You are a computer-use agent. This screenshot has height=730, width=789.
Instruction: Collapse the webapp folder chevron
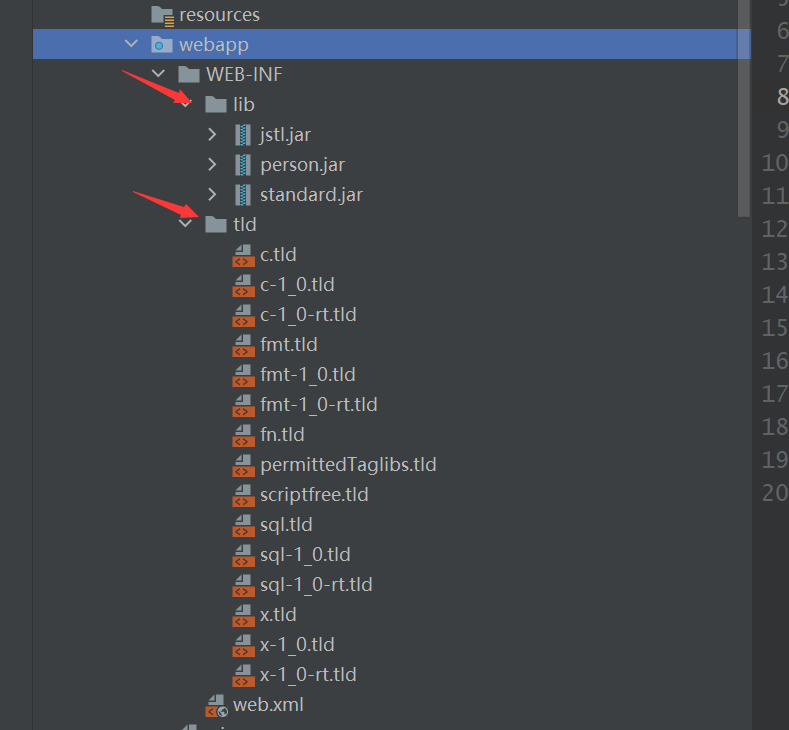[131, 45]
